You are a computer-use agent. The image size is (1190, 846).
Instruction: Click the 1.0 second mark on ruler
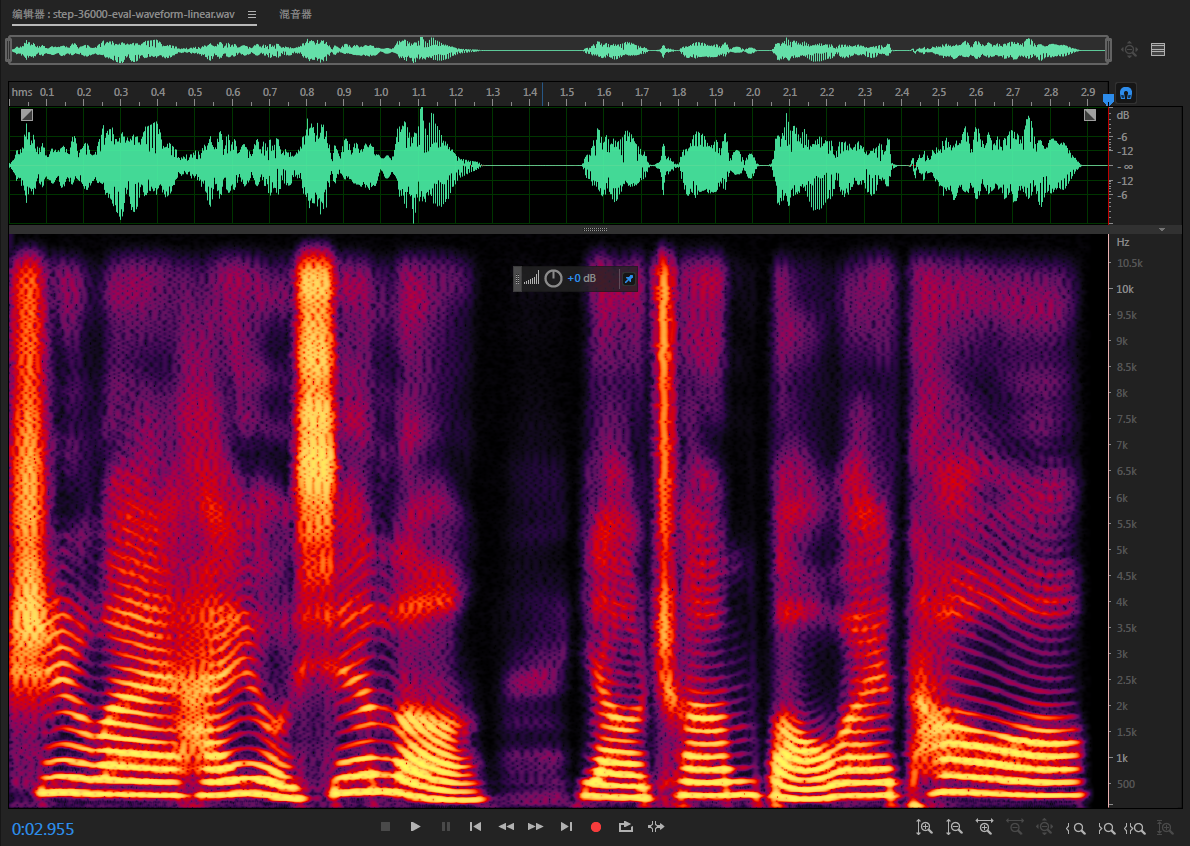pos(381,92)
